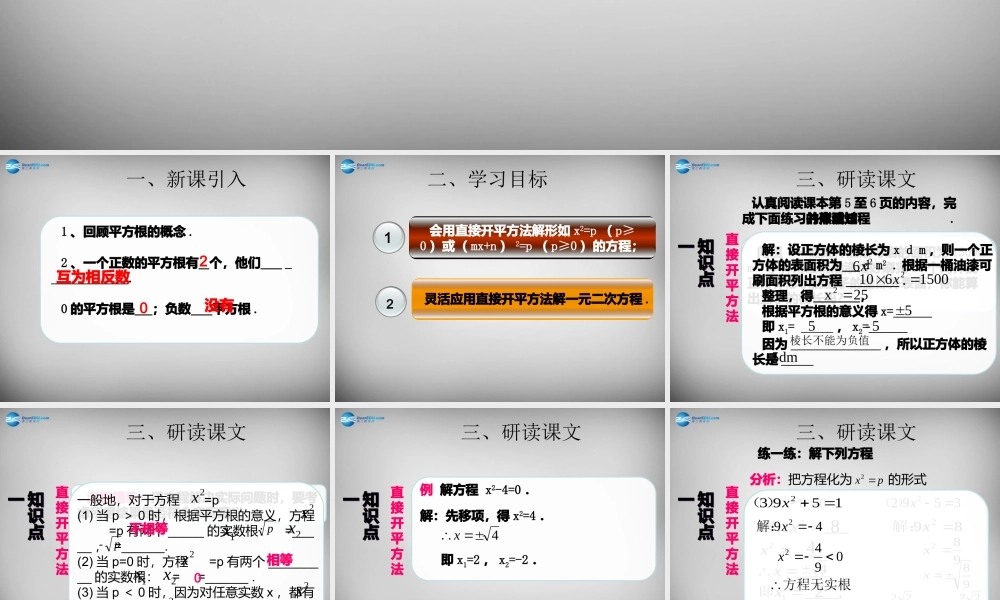The image size is (1000, 600).
Task: Click the orange banner 灵活应用直接开平方法解一元二次方程
Action: 533,298
